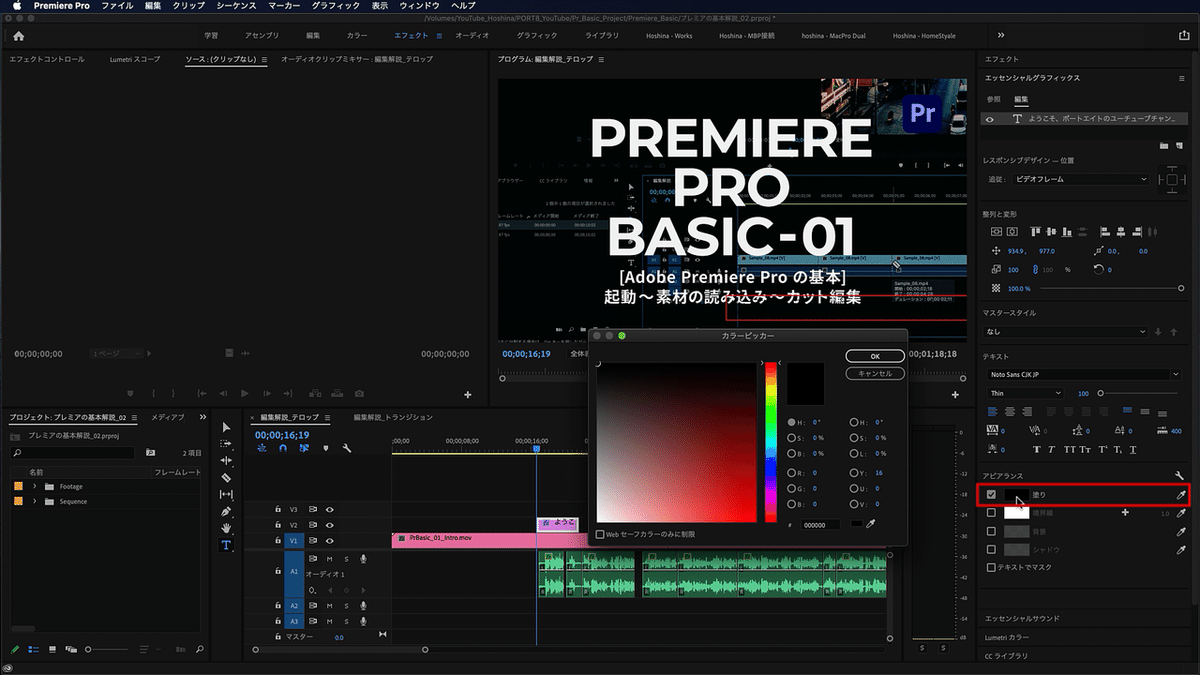Select the R radio button in Color Picker

click(x=792, y=473)
